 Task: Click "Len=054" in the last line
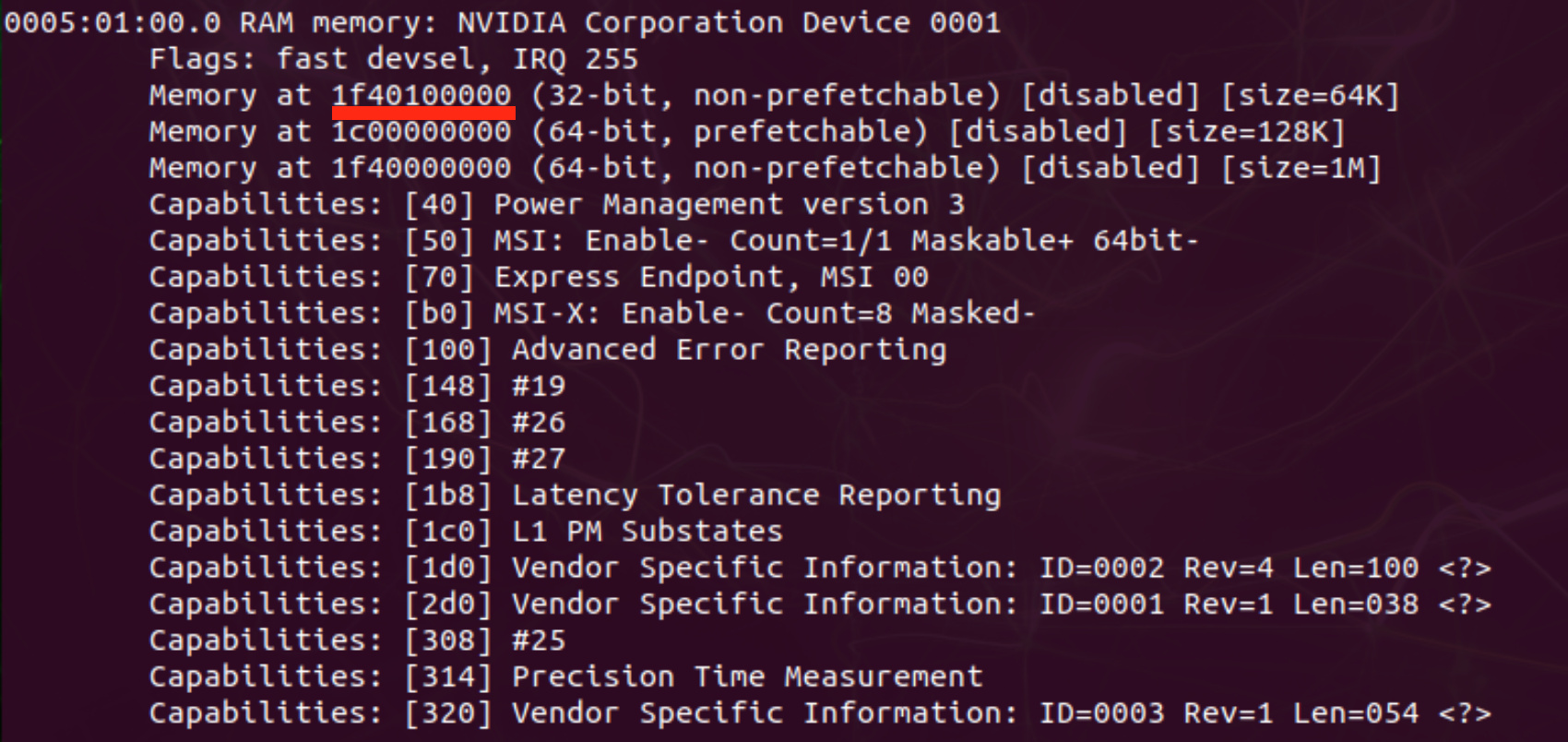(x=1355, y=713)
